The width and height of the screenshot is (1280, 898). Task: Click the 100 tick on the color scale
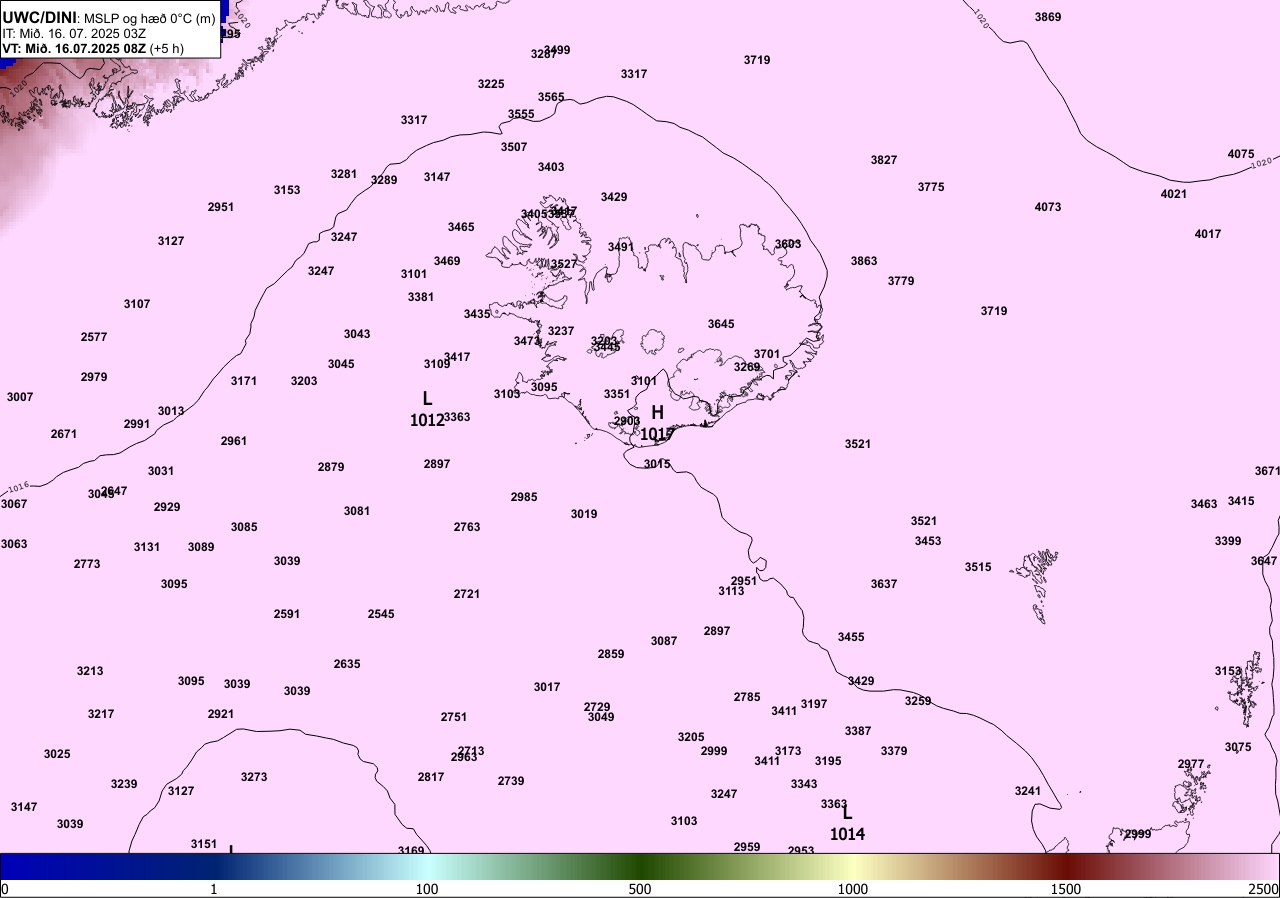427,889
